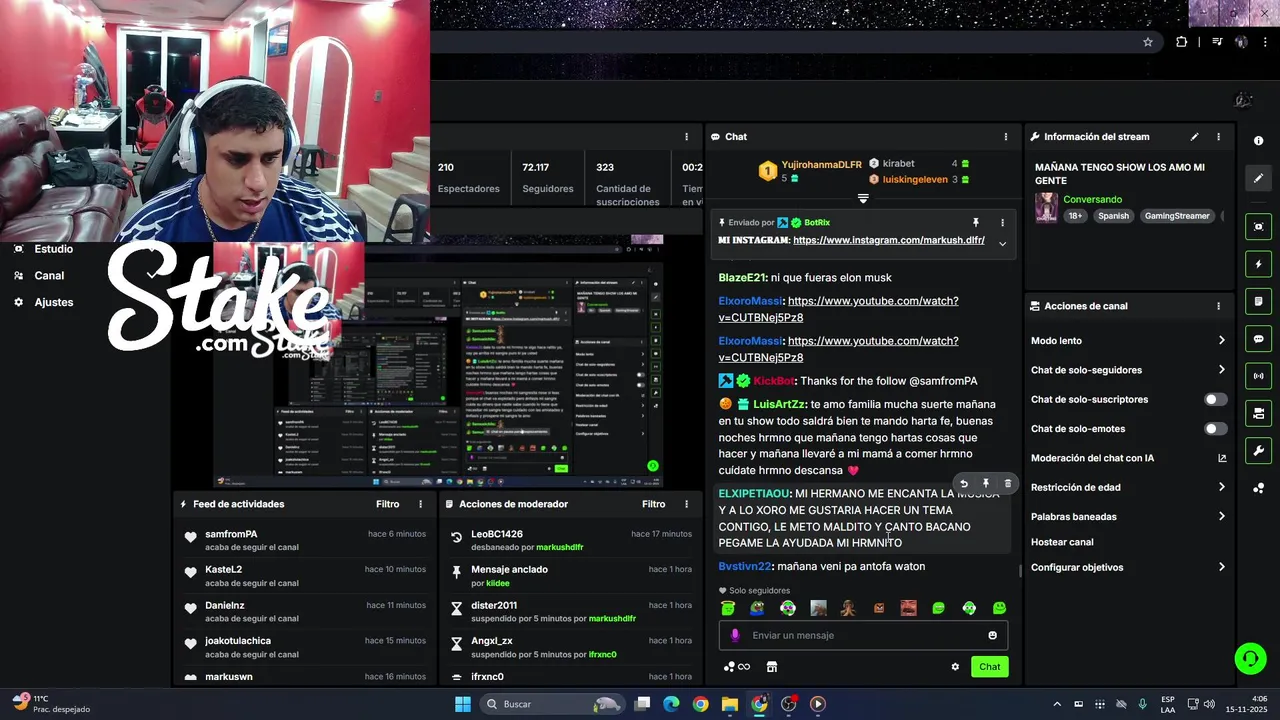This screenshot has height=720, width=1280.
Task: Open the Windows Start button
Action: [x=463, y=704]
